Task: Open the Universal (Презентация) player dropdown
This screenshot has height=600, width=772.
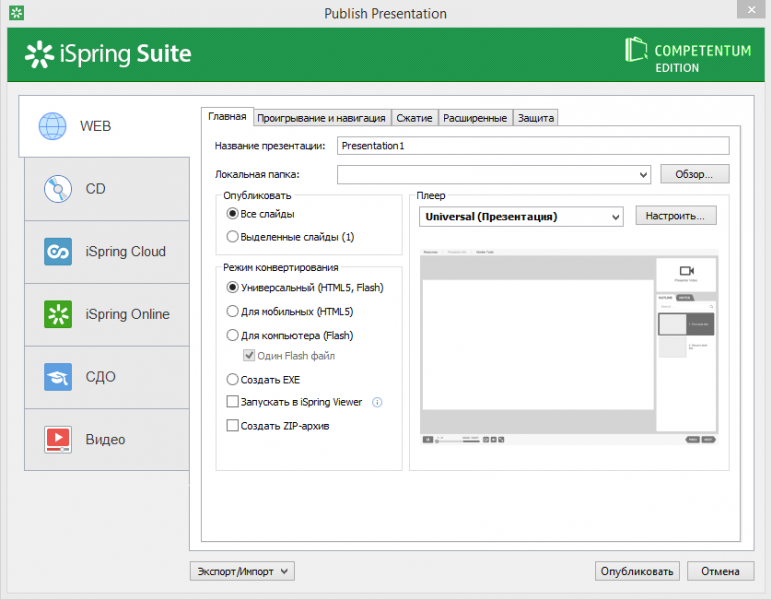Action: 520,216
